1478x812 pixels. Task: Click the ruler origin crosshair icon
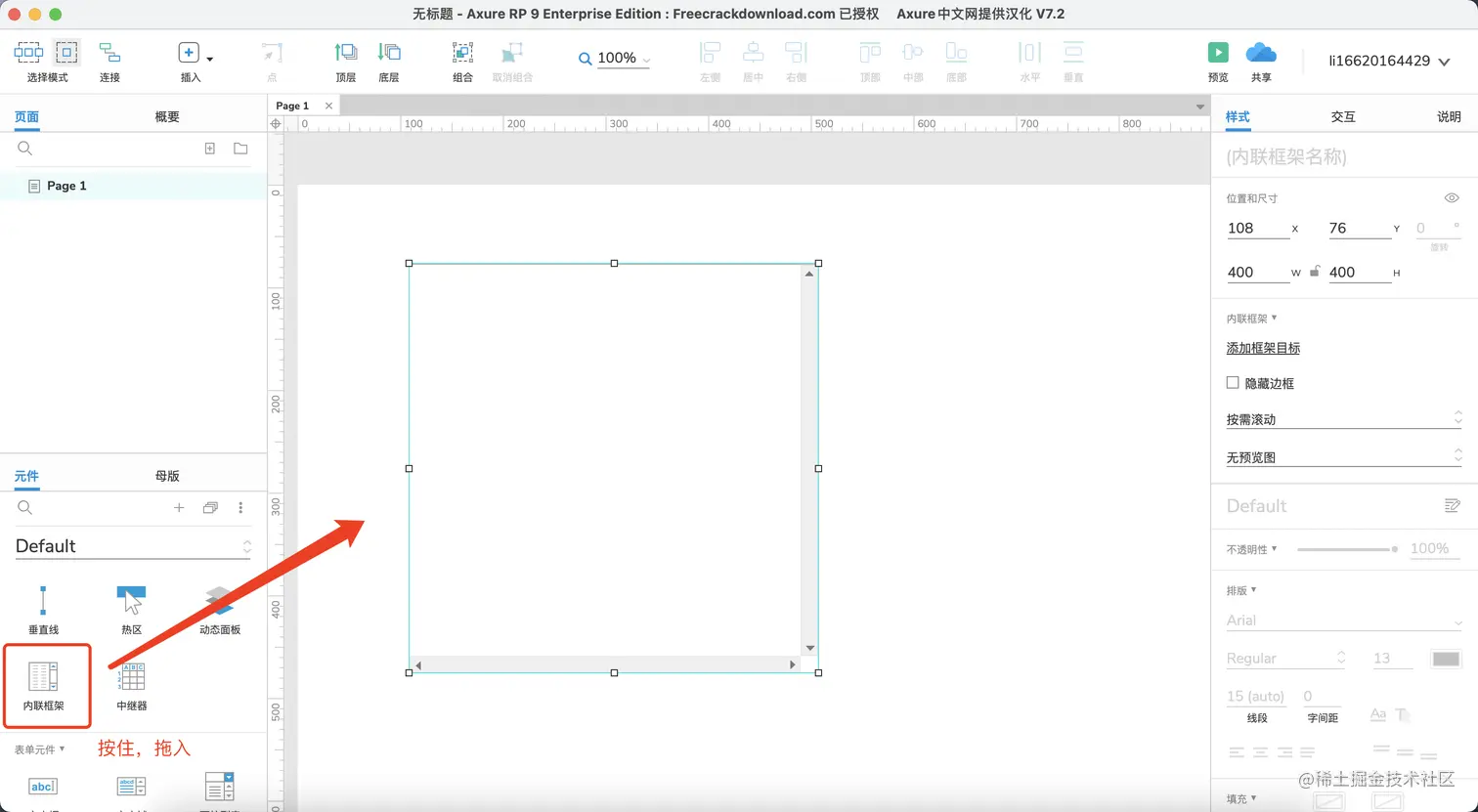pyautogui.click(x=276, y=124)
